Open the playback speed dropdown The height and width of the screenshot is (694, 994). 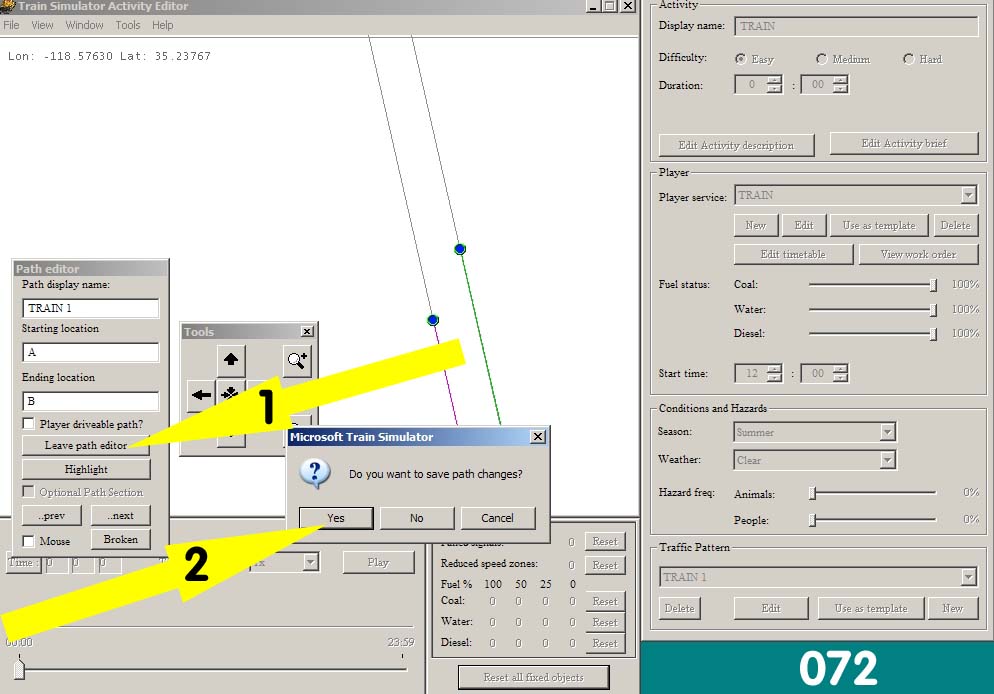310,562
